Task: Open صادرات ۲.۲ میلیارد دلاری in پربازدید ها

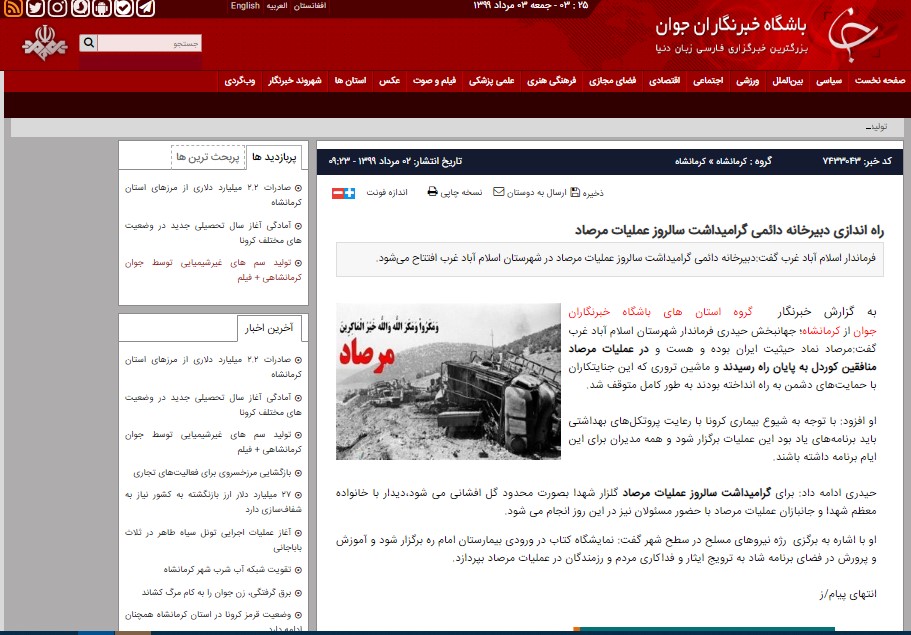Action: point(213,195)
